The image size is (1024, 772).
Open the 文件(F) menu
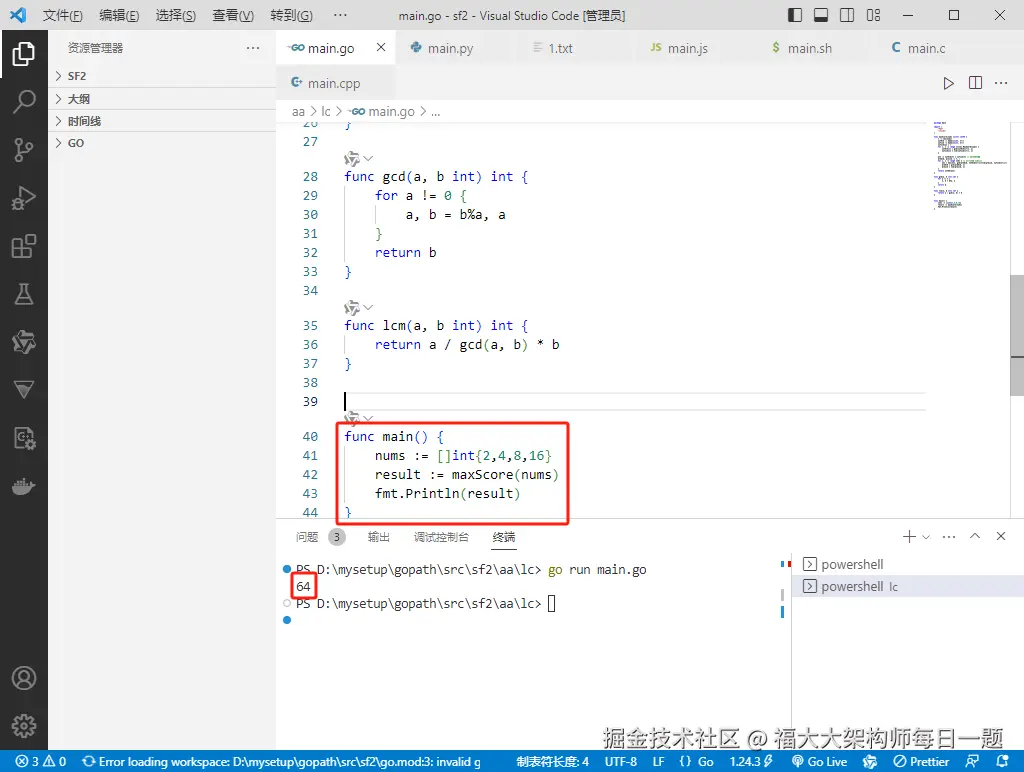(x=63, y=15)
